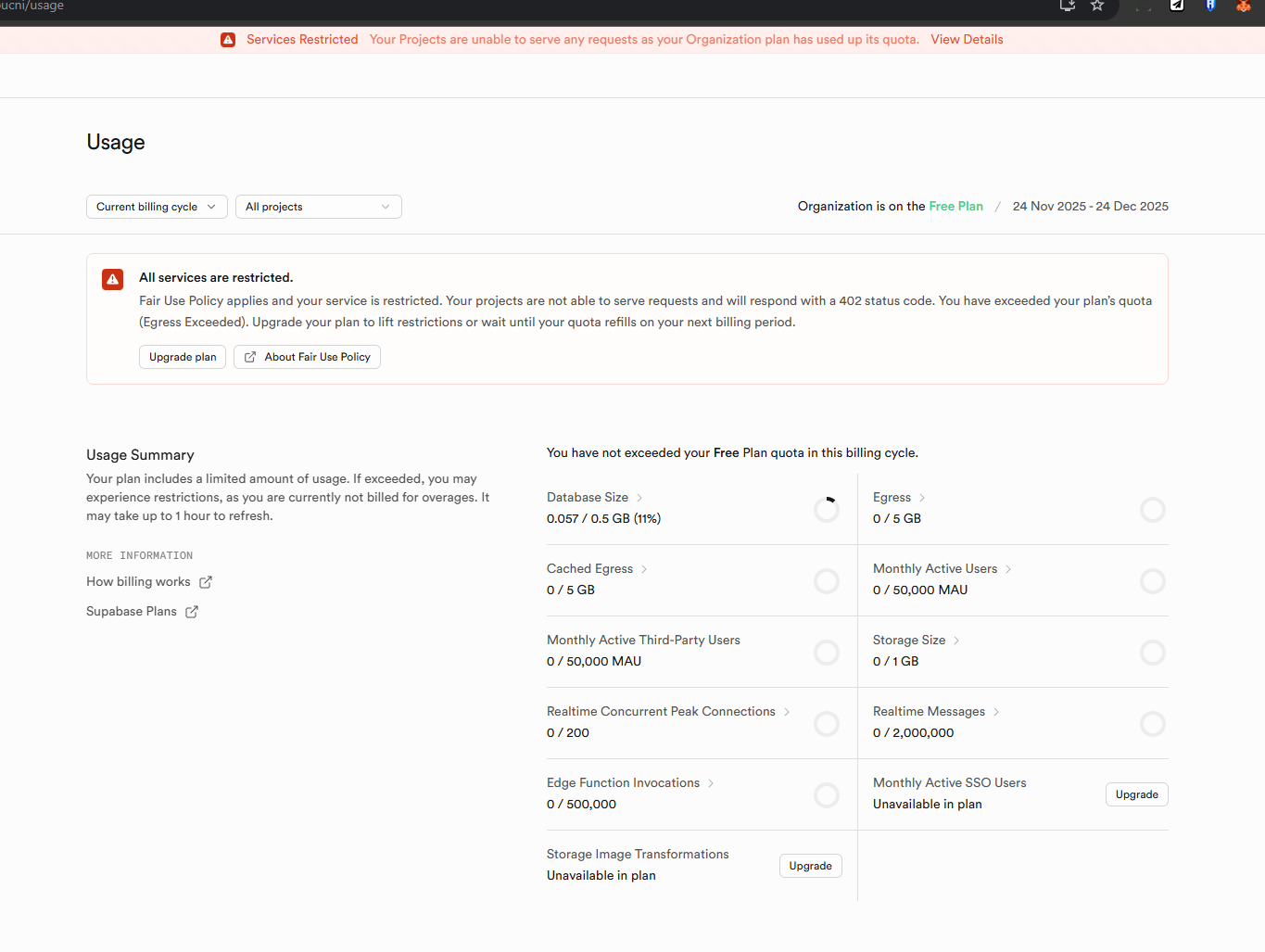Click the billing dates 24 Nov 2025 - 24 Dec 2025
The height and width of the screenshot is (952, 1265).
click(1090, 206)
